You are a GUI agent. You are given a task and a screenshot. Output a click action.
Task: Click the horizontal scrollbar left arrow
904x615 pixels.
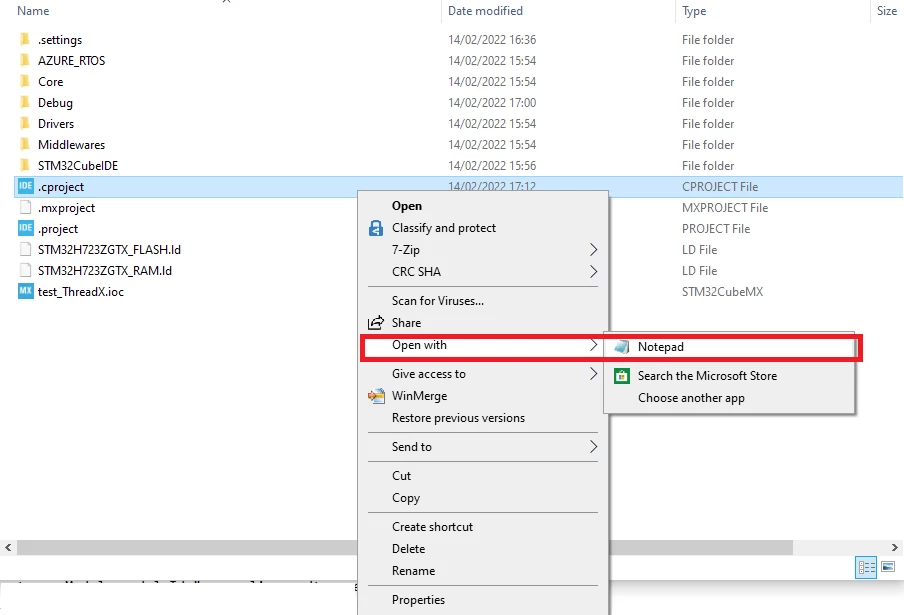(x=8, y=548)
